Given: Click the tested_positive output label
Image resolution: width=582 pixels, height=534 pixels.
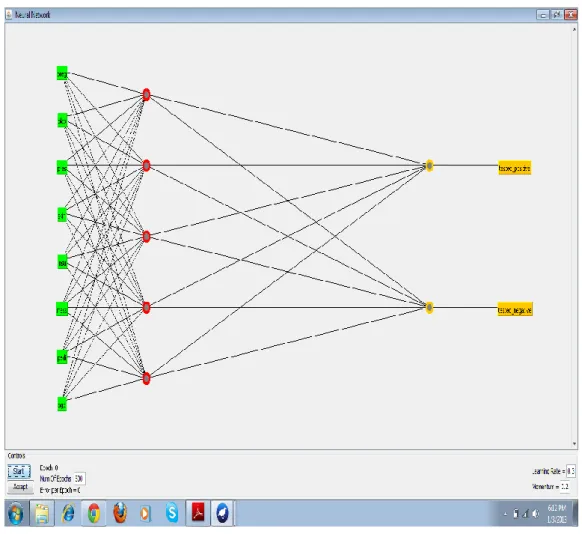Looking at the screenshot, I should (x=514, y=168).
